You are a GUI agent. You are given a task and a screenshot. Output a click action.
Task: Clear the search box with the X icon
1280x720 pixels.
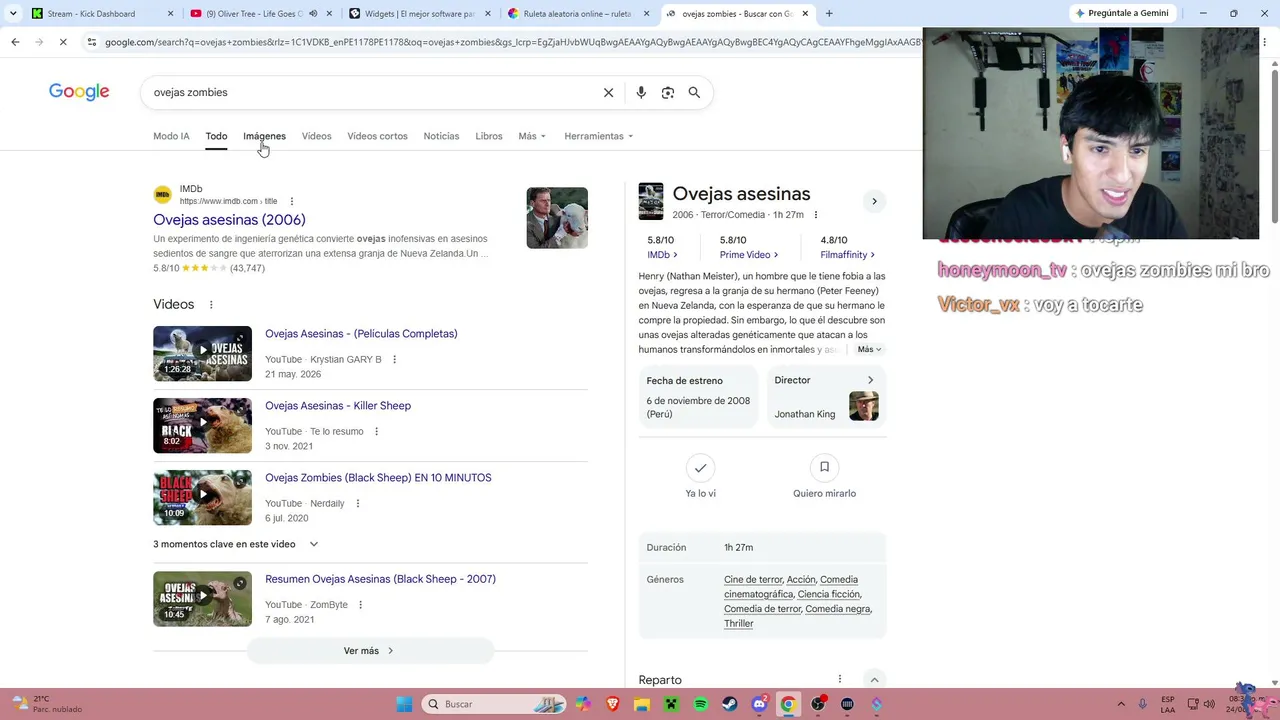click(x=608, y=92)
